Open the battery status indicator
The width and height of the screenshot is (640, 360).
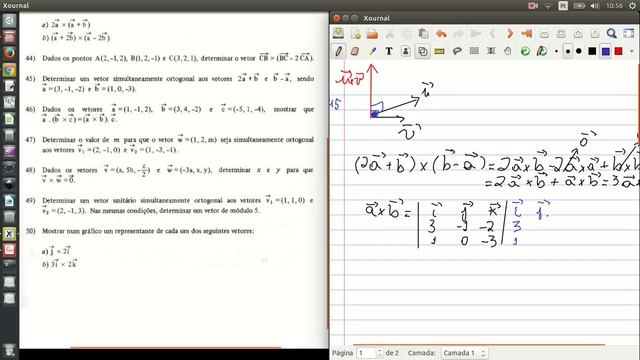tap(579, 6)
